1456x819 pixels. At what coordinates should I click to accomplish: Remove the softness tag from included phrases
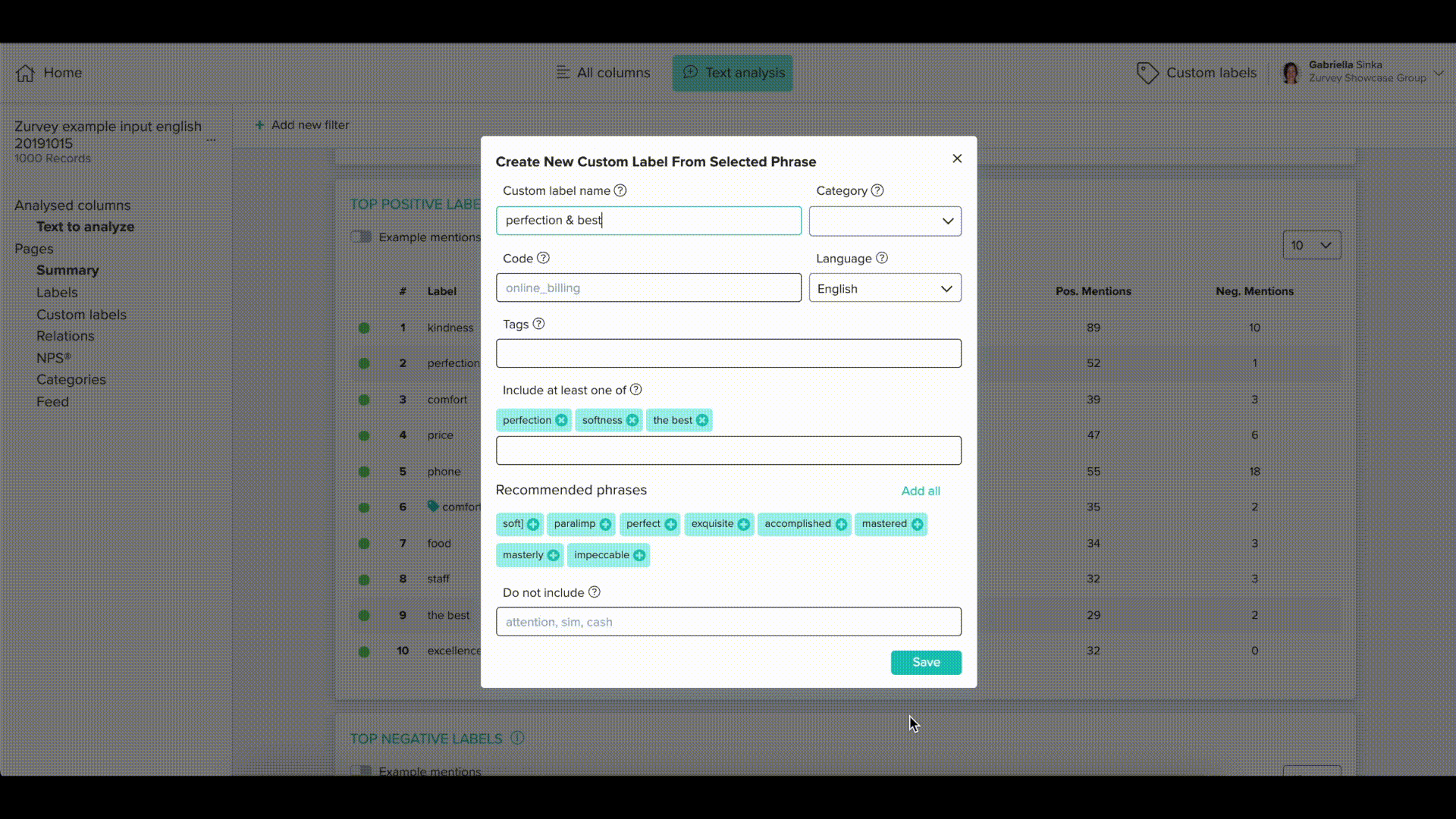click(632, 419)
